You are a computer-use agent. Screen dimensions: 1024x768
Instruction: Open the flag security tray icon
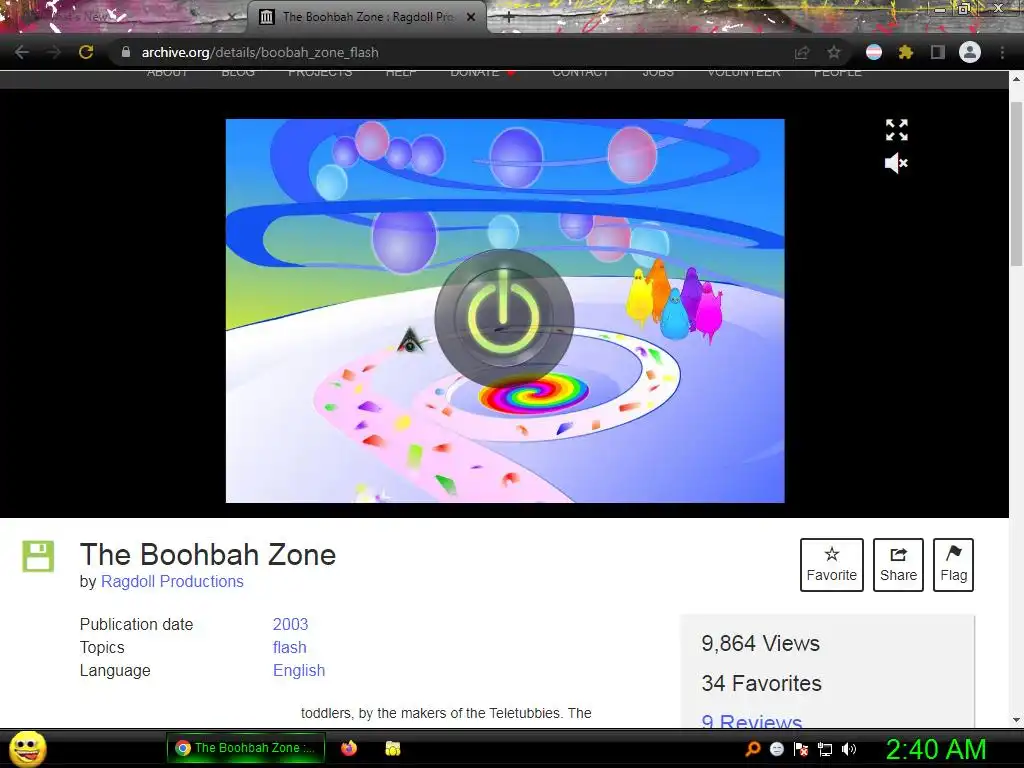[801, 749]
